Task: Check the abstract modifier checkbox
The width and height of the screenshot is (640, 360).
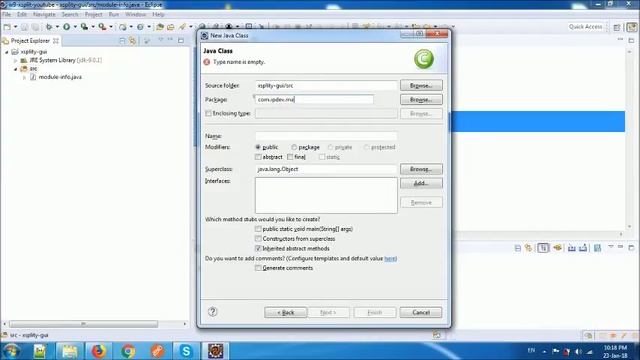Action: [258, 157]
